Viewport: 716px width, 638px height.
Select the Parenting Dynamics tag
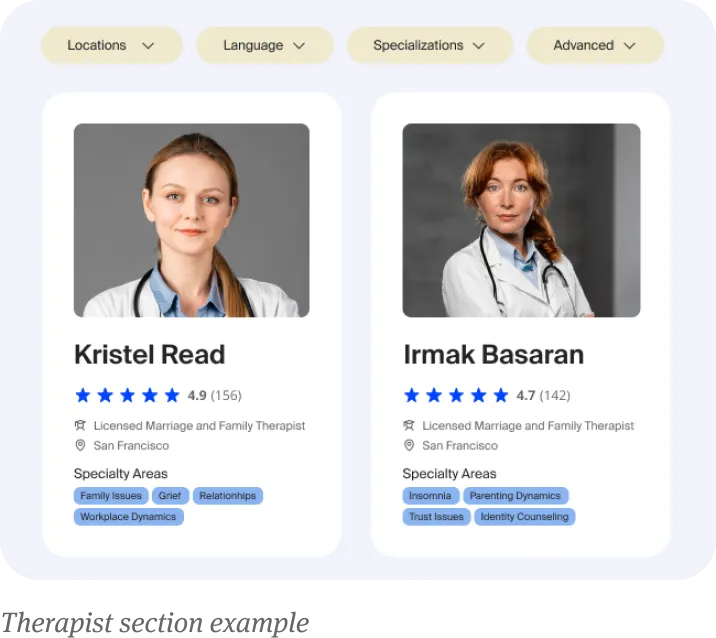(516, 496)
